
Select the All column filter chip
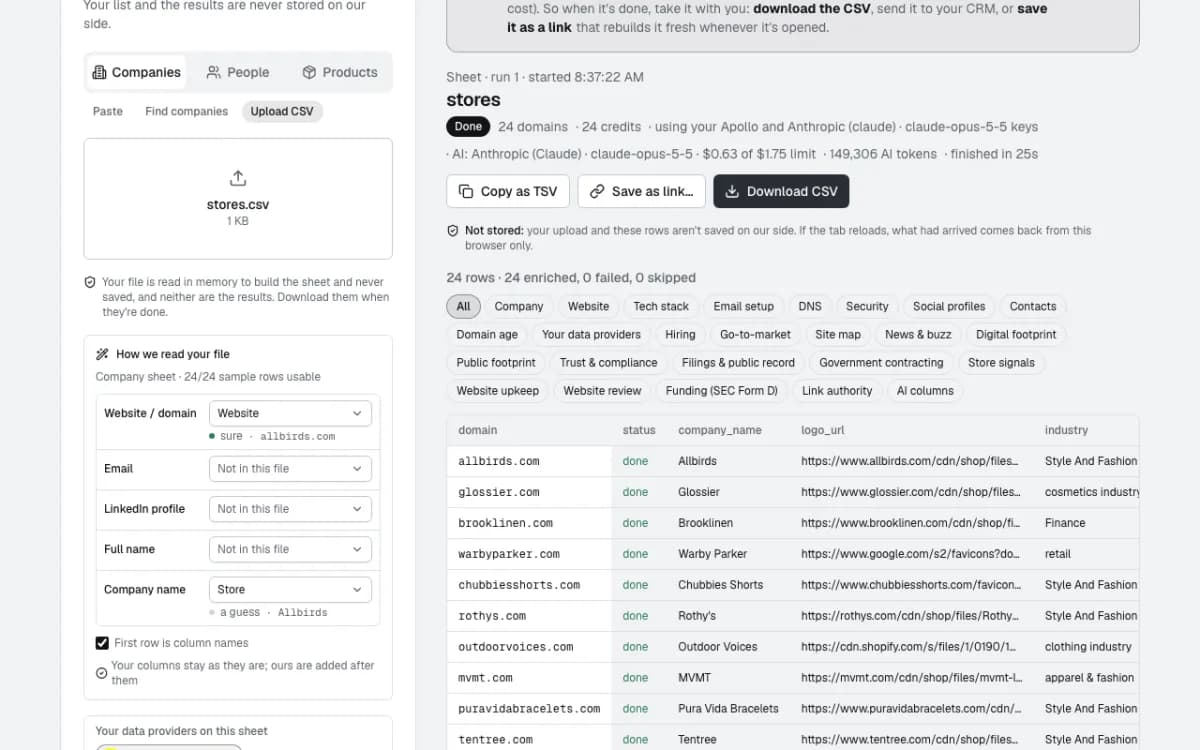click(x=464, y=306)
